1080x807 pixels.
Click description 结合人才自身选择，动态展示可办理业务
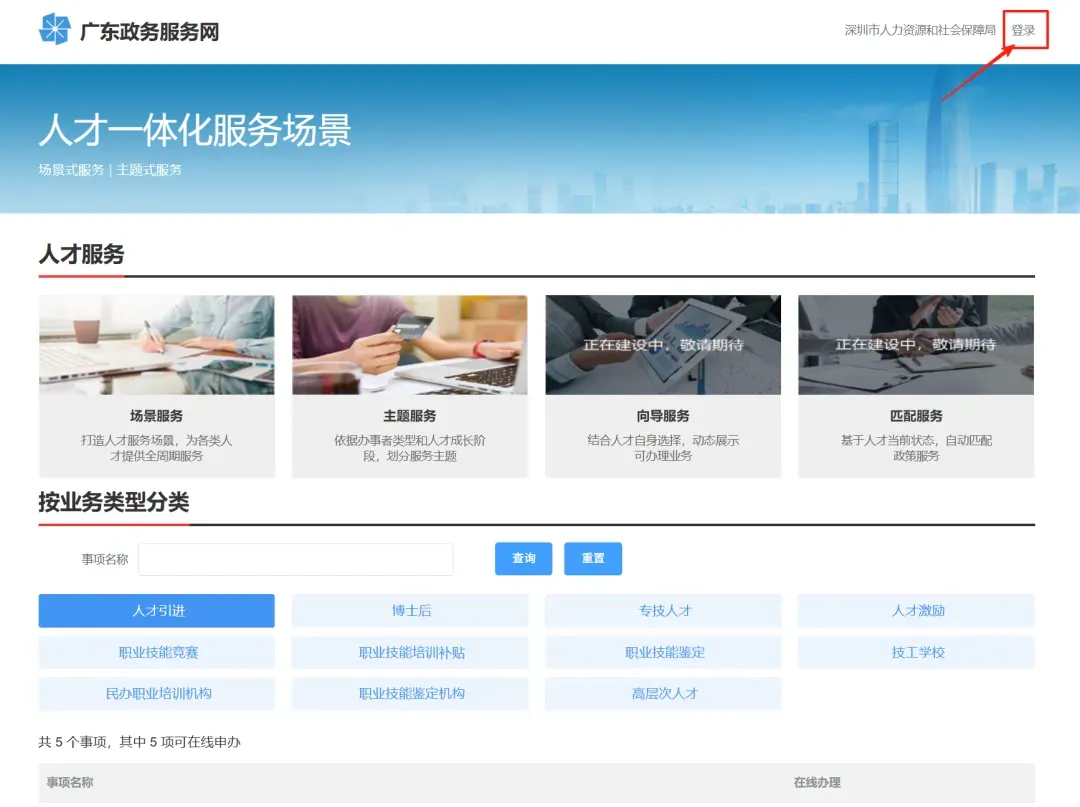click(x=663, y=448)
